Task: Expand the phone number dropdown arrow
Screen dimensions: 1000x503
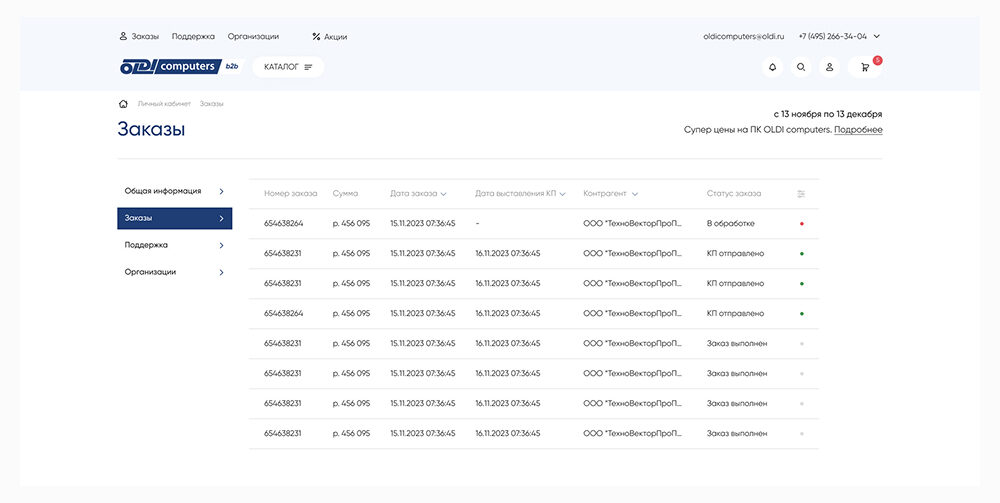Action: (877, 36)
